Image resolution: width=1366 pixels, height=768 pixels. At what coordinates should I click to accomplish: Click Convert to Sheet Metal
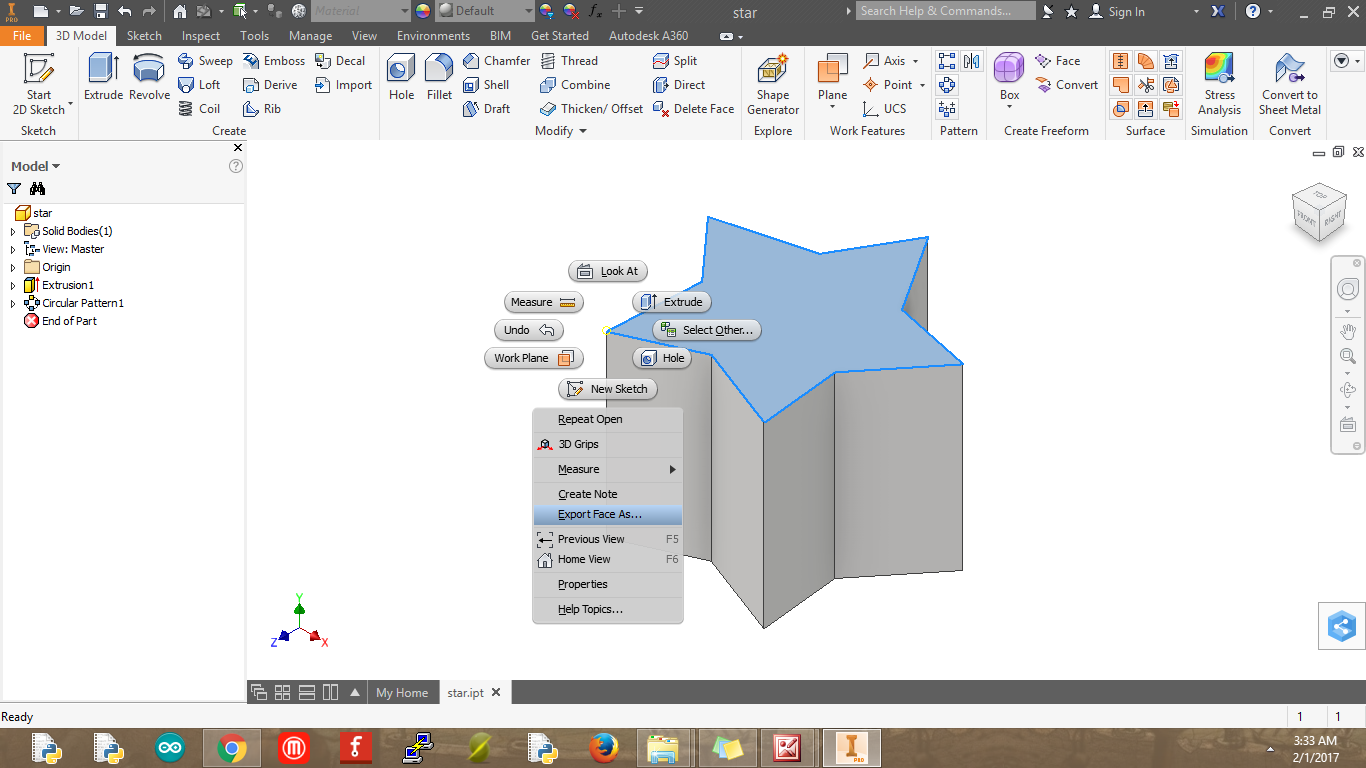1289,85
